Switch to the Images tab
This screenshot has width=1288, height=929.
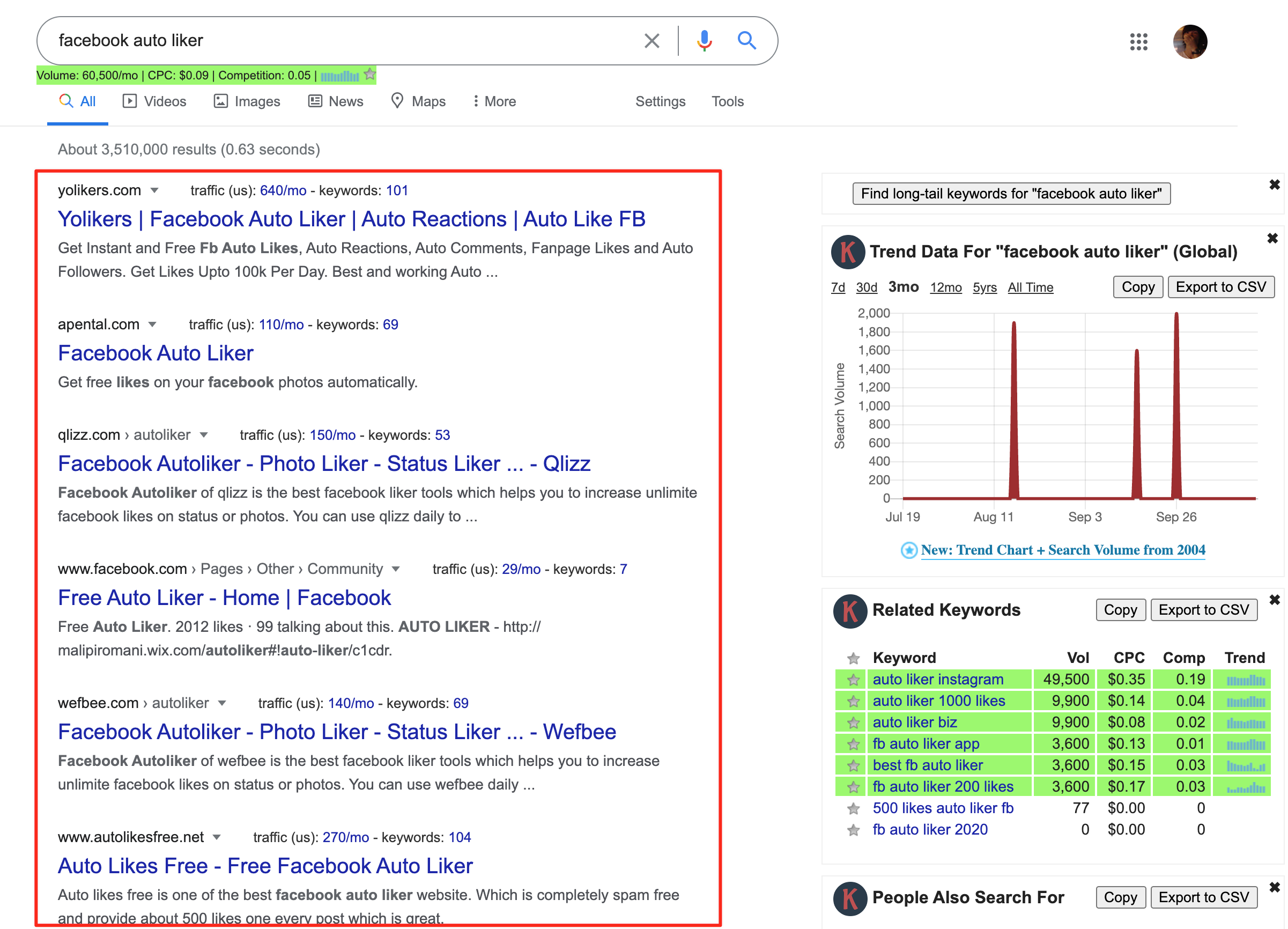point(247,101)
